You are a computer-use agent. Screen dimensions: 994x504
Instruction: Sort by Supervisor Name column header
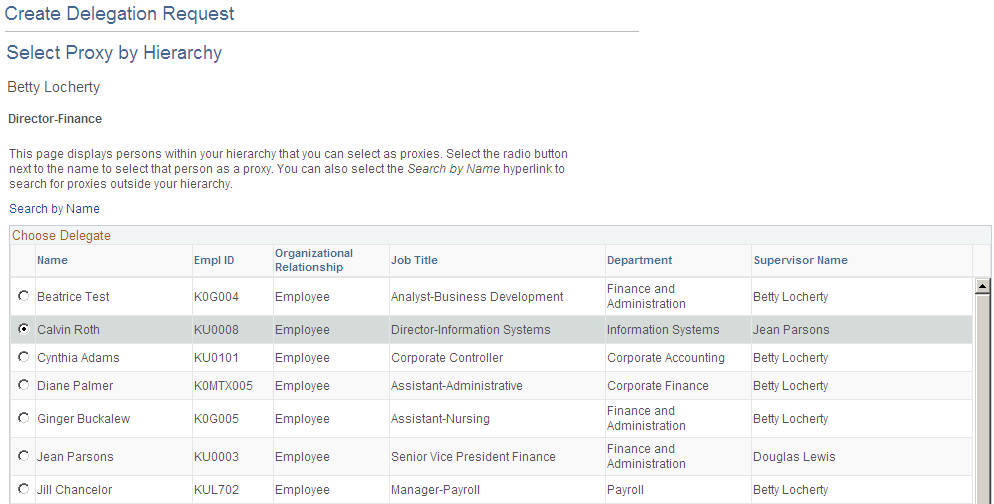point(800,260)
